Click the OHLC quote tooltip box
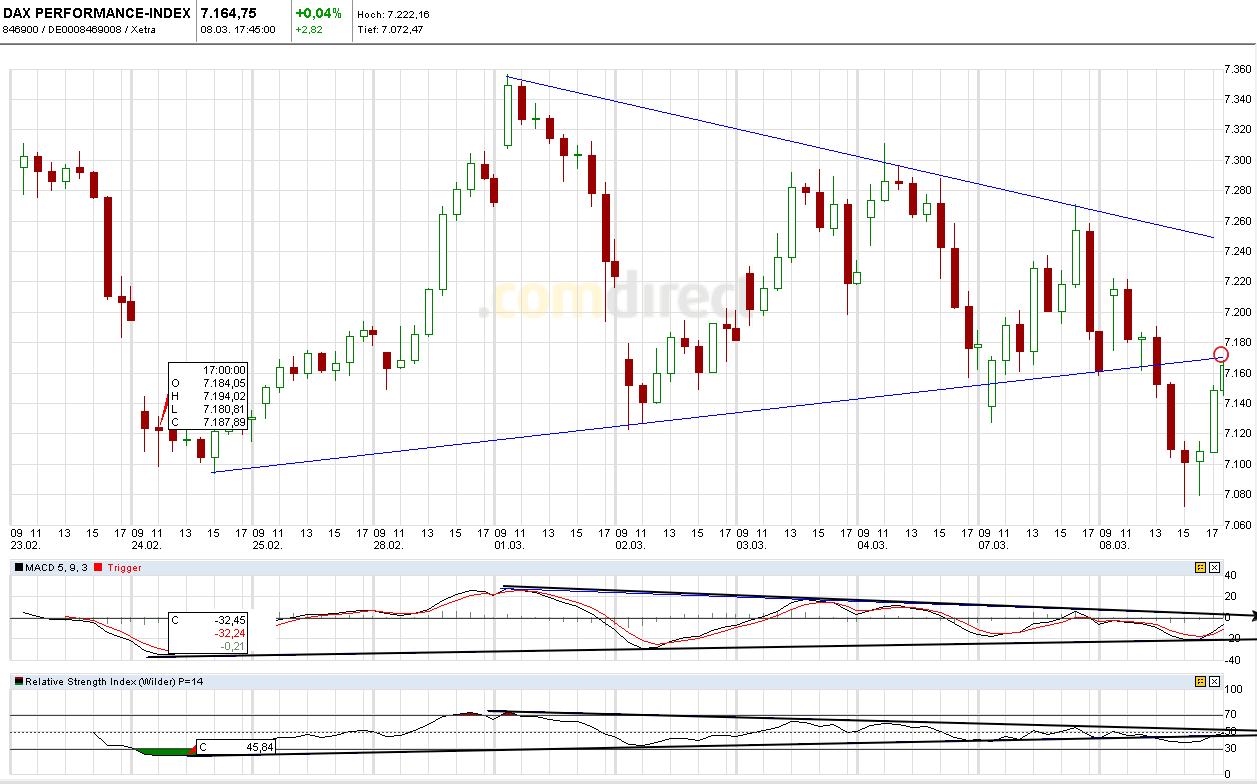The image size is (1257, 784). pos(210,398)
